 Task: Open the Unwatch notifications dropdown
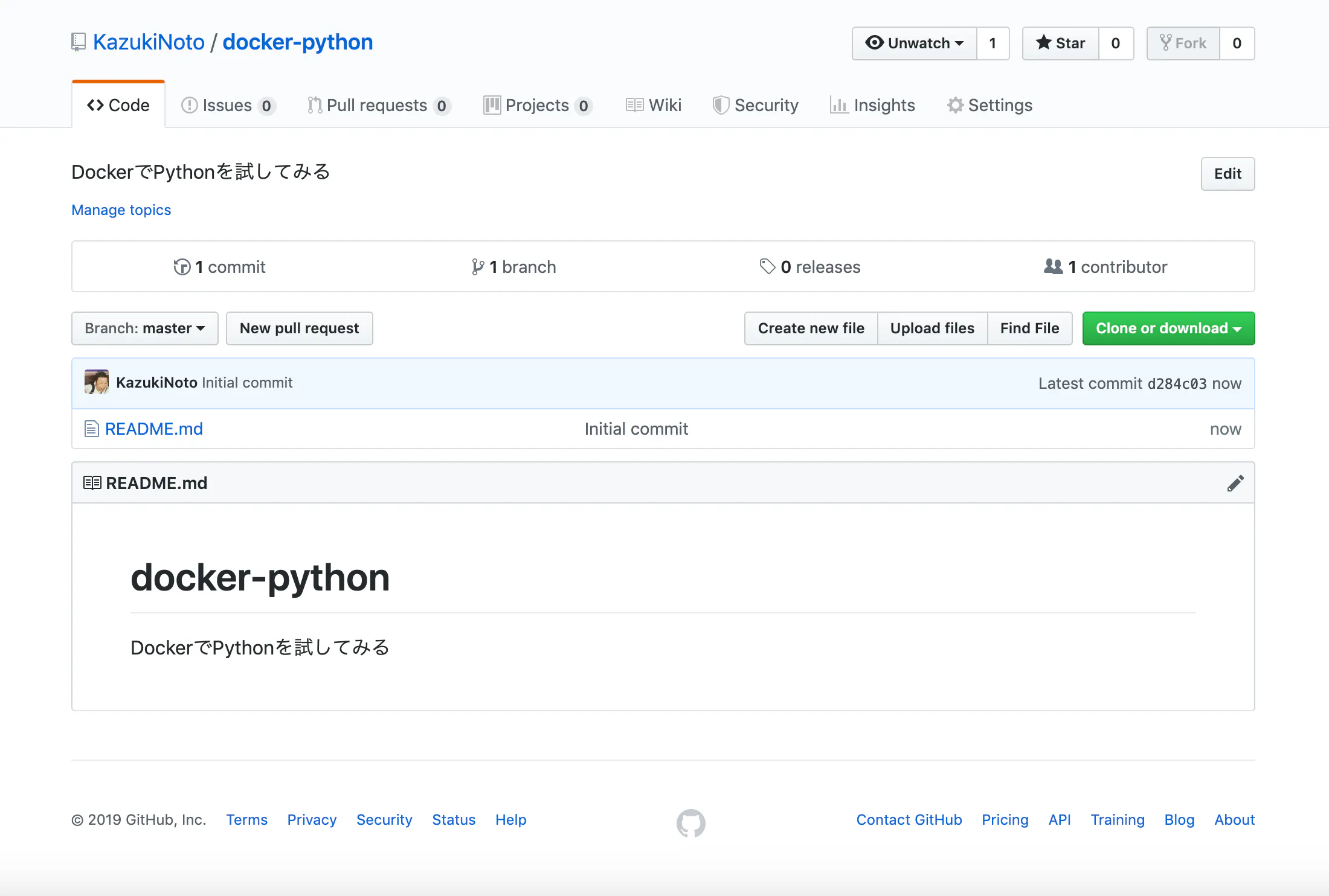click(x=914, y=43)
